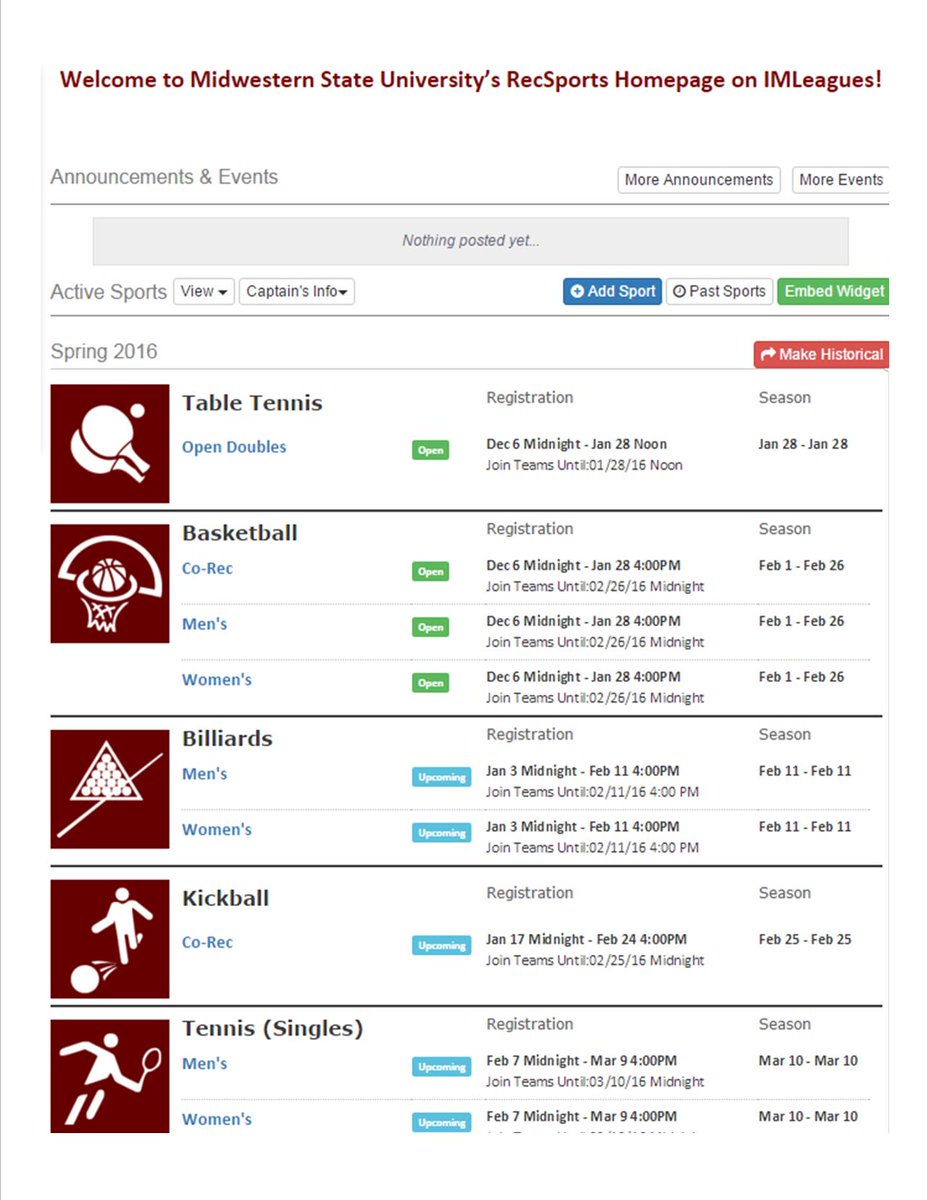Click the Embed Widget button
The height and width of the screenshot is (1200, 927).
tap(834, 292)
